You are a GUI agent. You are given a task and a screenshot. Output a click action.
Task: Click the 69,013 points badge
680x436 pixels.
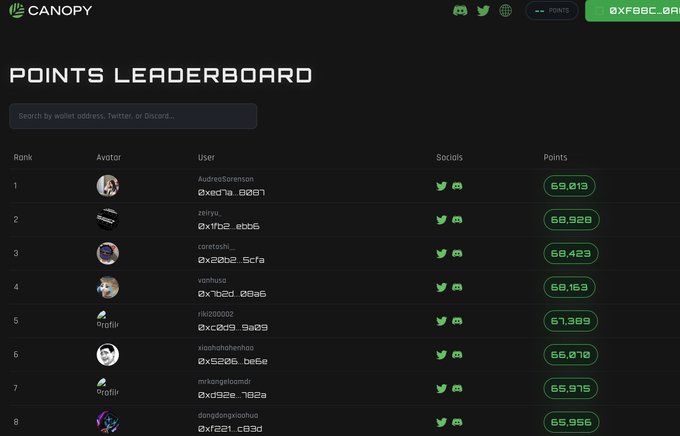(569, 186)
